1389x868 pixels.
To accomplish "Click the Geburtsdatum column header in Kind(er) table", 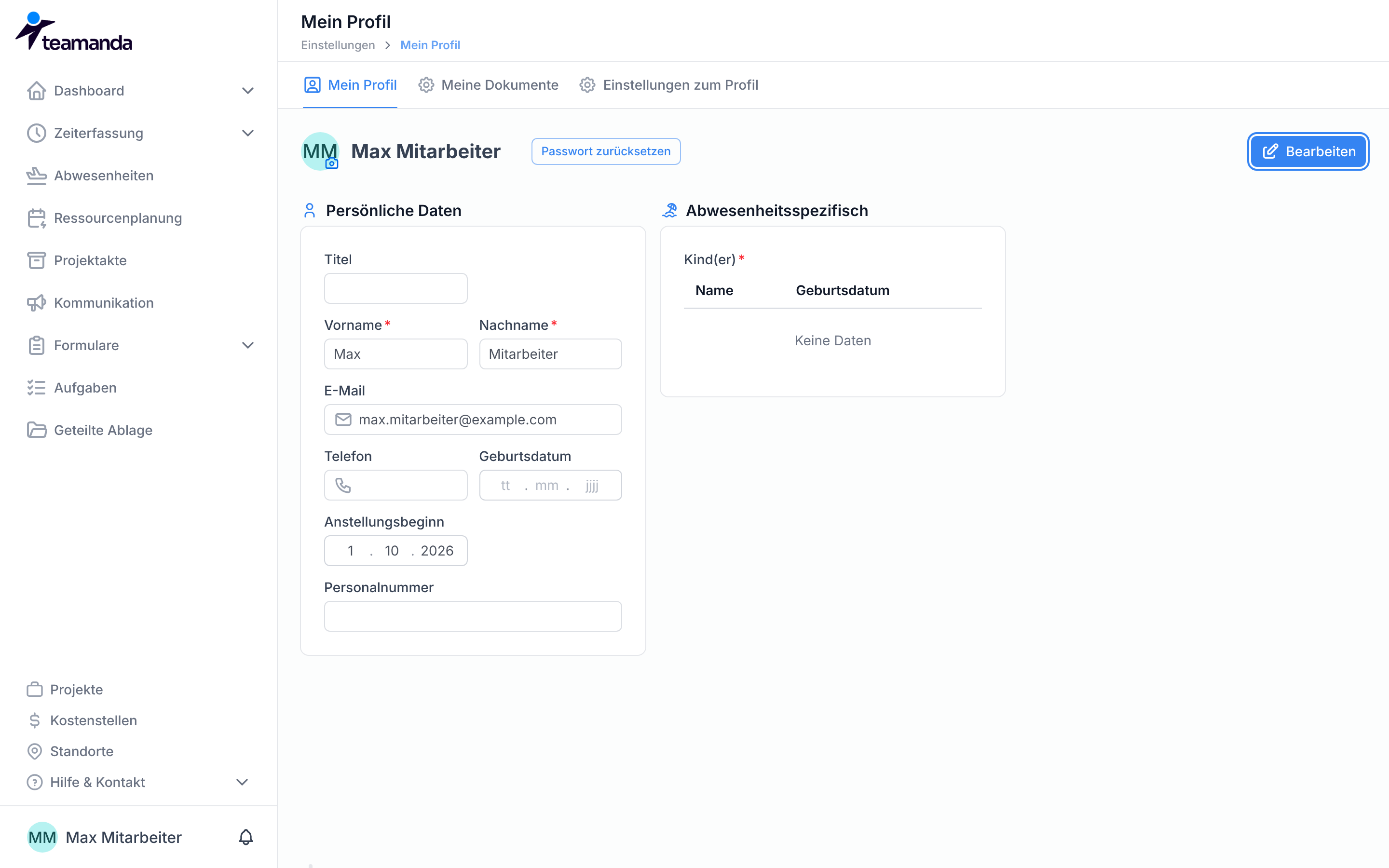I will tap(843, 290).
